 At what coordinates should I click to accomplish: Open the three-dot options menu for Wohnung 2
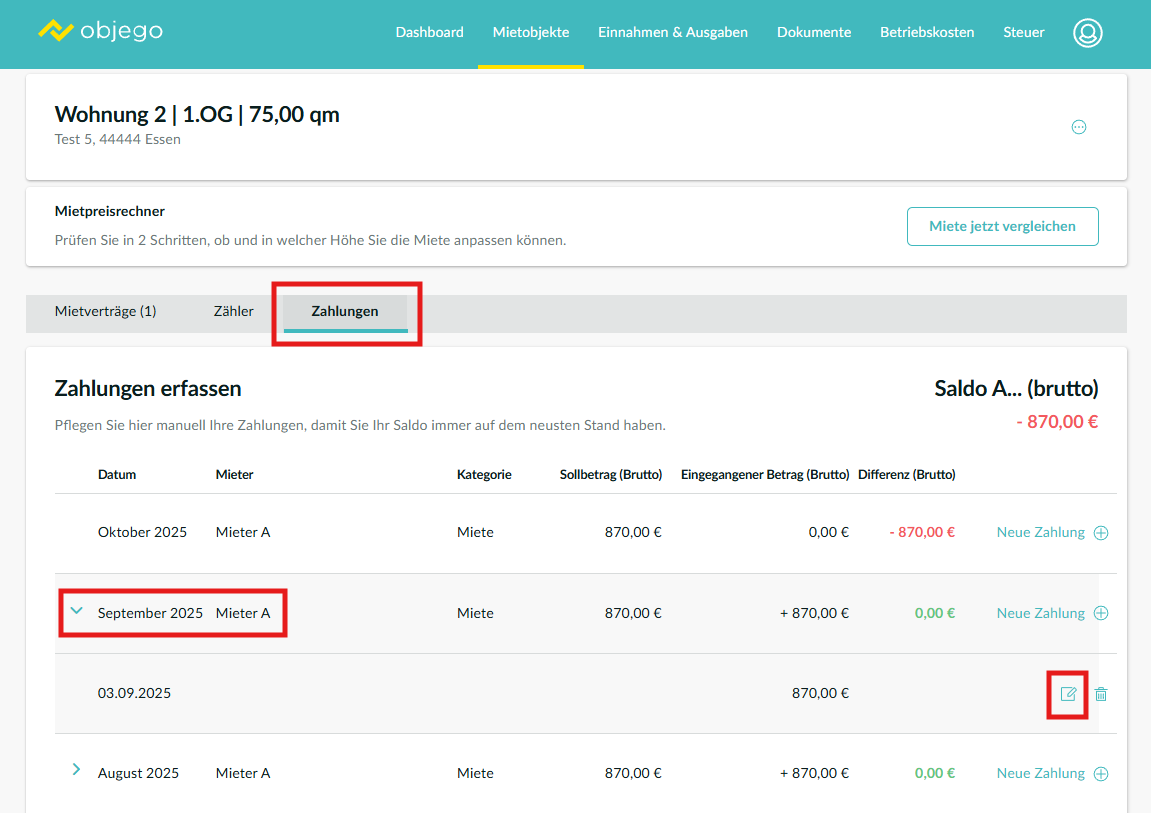1078,127
